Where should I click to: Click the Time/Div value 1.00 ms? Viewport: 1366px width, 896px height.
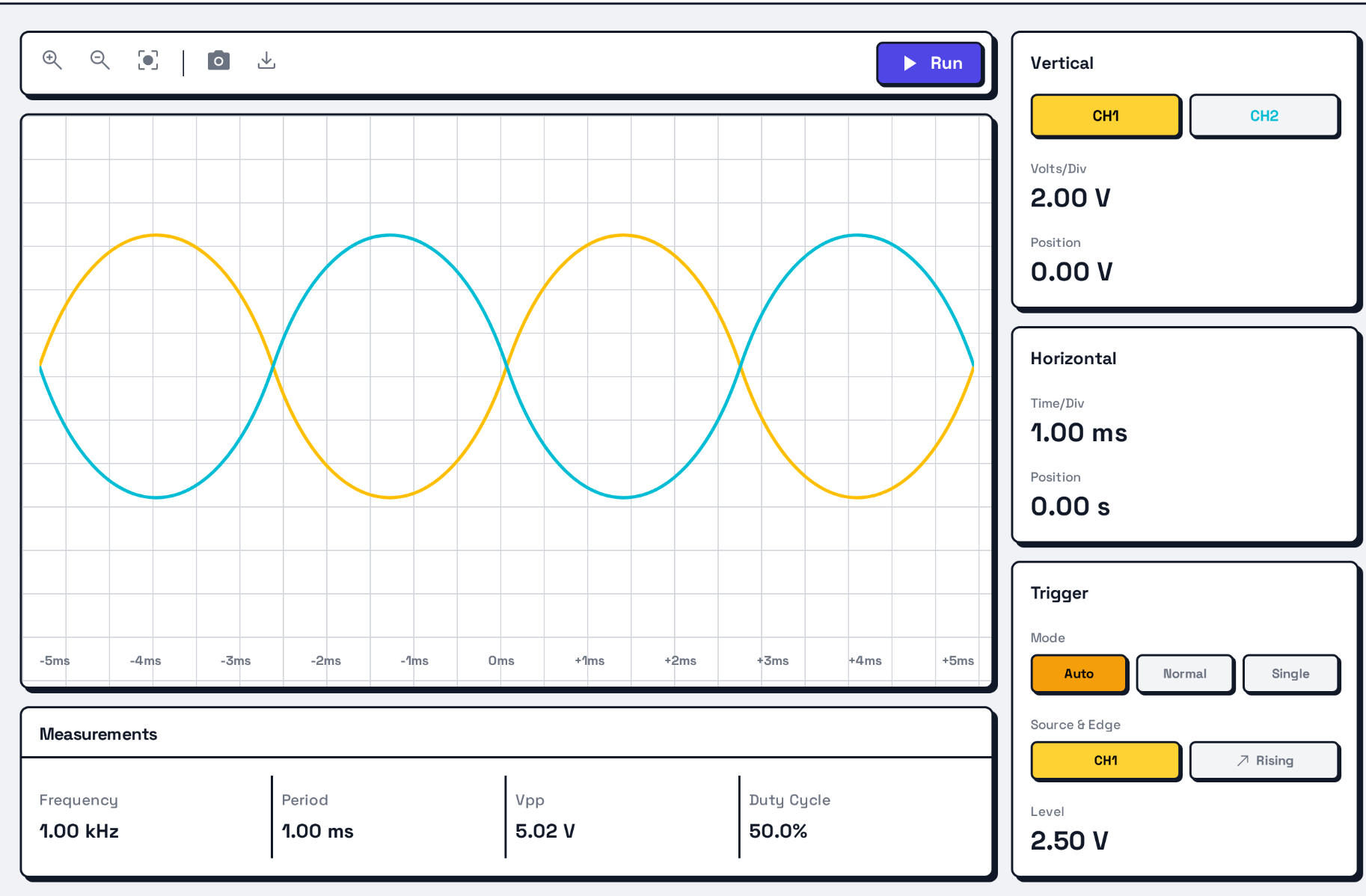(x=1079, y=433)
